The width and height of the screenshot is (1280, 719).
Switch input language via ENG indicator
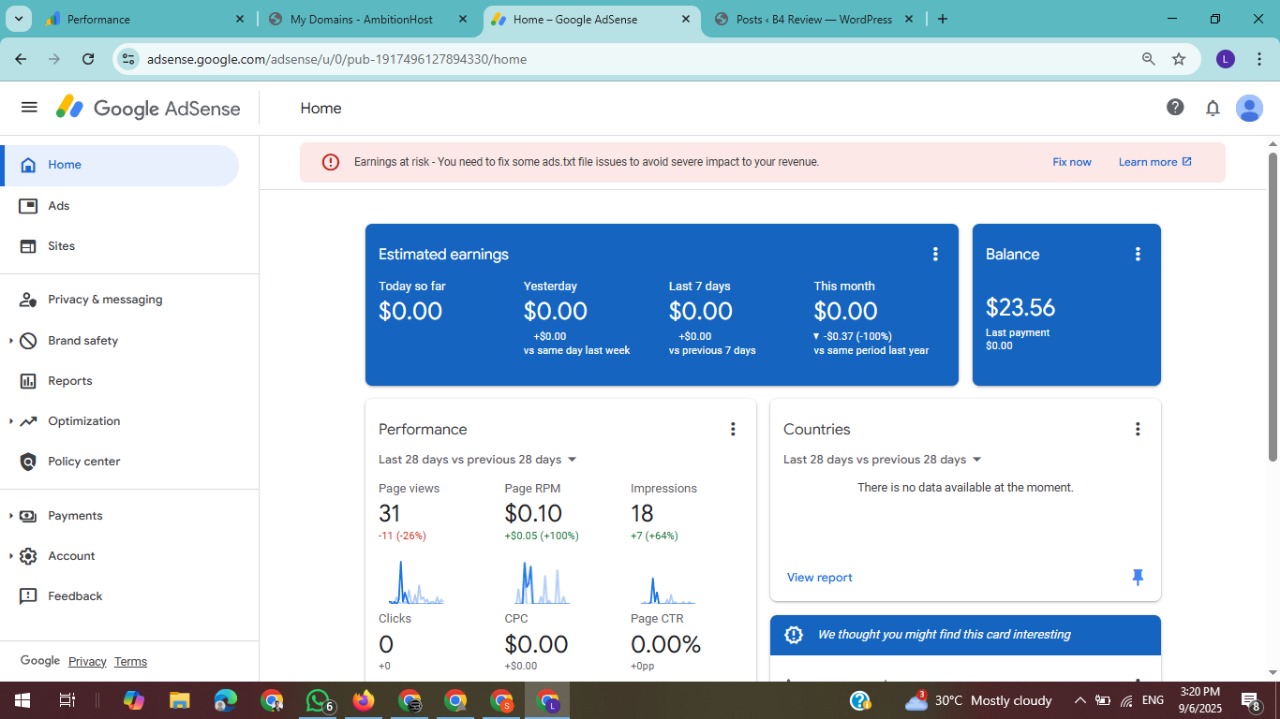(x=1152, y=701)
